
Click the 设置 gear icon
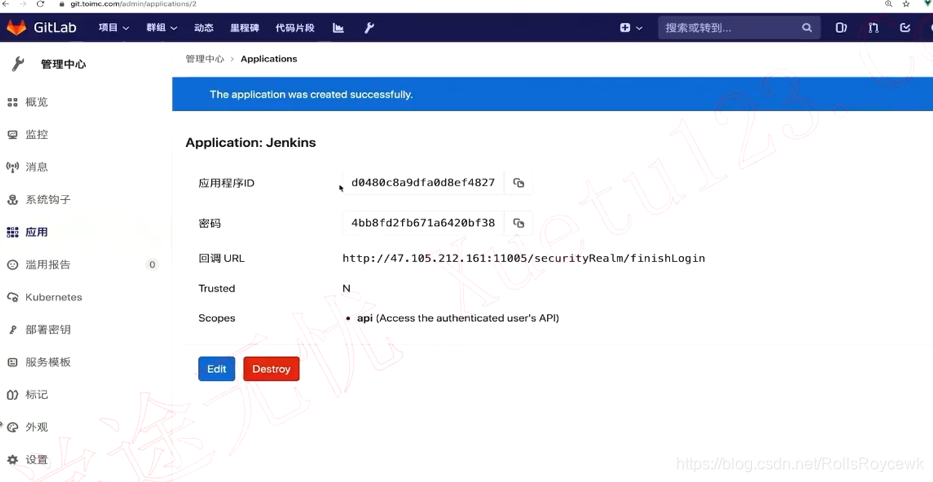coord(12,459)
